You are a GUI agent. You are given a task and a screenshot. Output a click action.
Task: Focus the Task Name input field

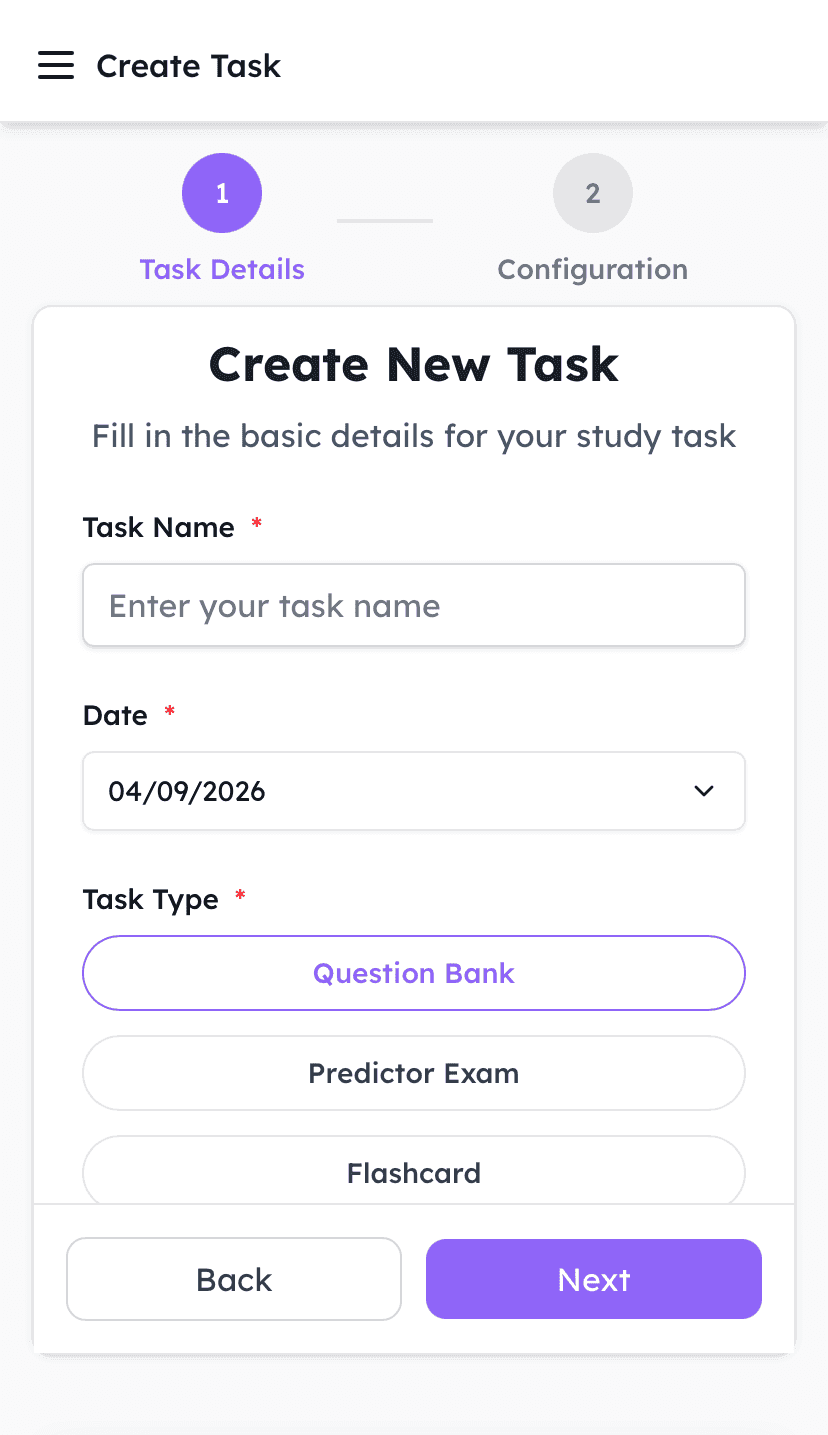(414, 606)
